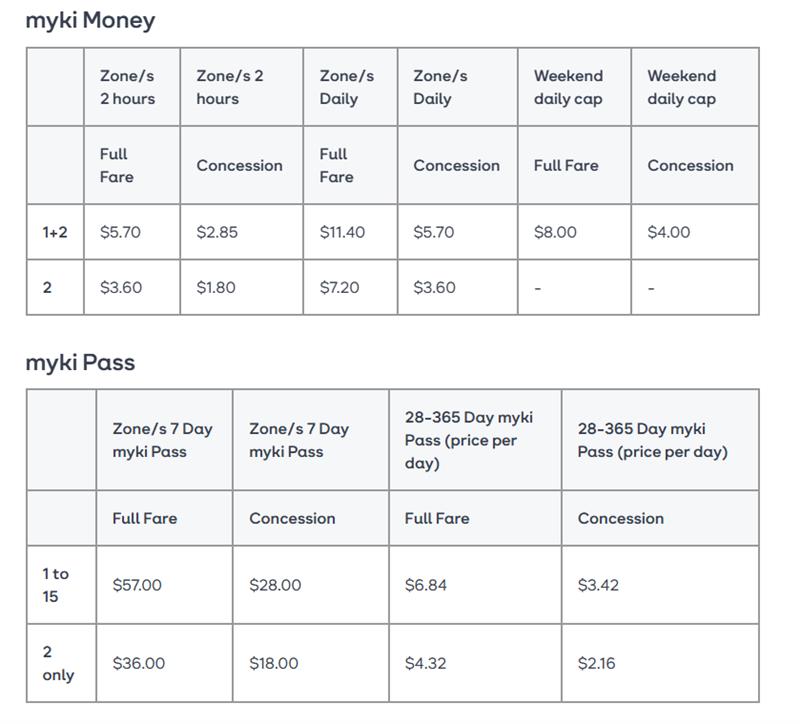Click the $4.32 per day price cell
The height and width of the screenshot is (724, 800).
click(426, 663)
